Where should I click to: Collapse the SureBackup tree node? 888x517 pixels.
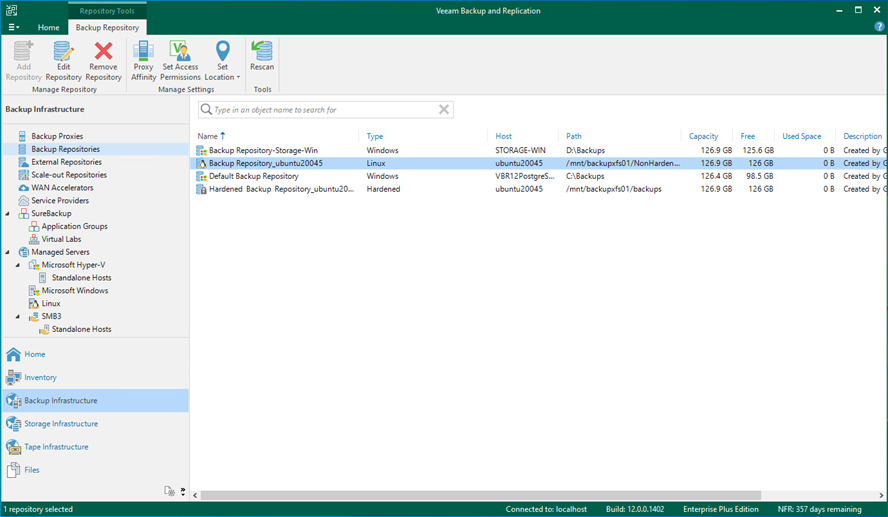point(7,213)
